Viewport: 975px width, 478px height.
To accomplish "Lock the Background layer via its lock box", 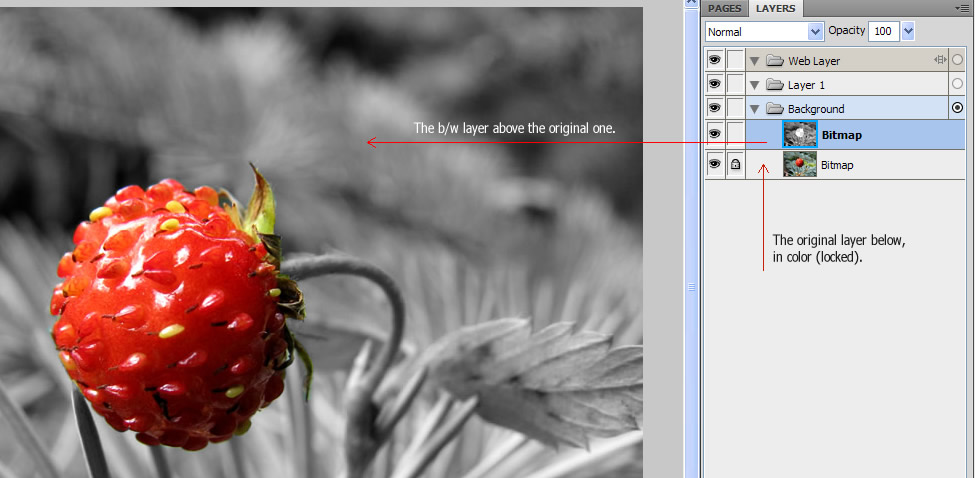I will (735, 108).
